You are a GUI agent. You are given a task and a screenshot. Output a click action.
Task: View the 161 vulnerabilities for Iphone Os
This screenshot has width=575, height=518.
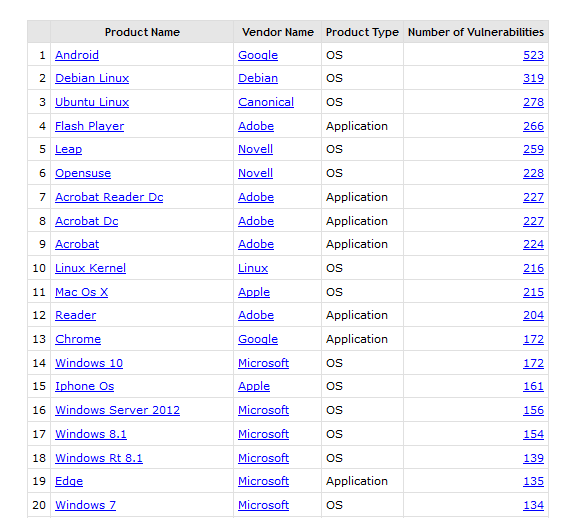click(534, 386)
